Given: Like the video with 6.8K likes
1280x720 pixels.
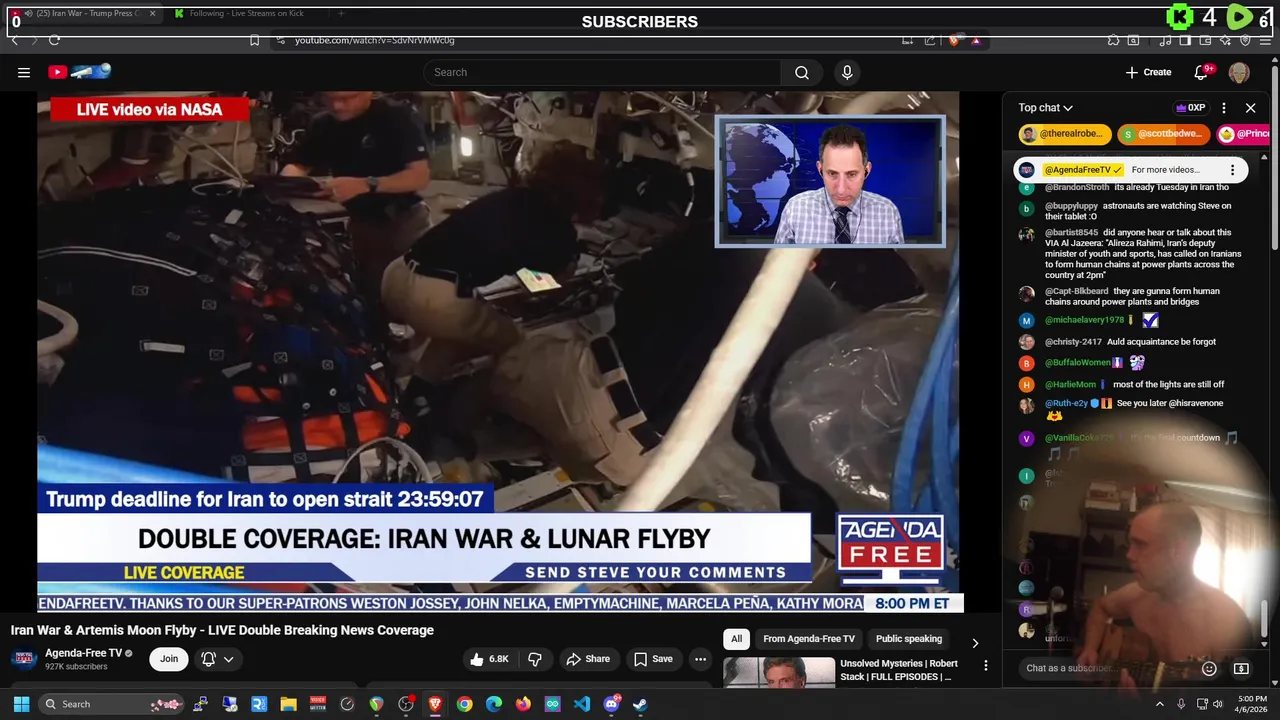Looking at the screenshot, I should 490,659.
